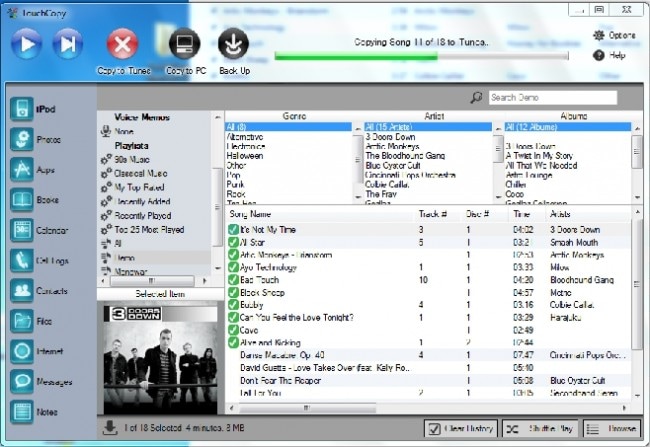Toggle checkbox for It's Not My Time
This screenshot has width=650, height=447.
233,230
